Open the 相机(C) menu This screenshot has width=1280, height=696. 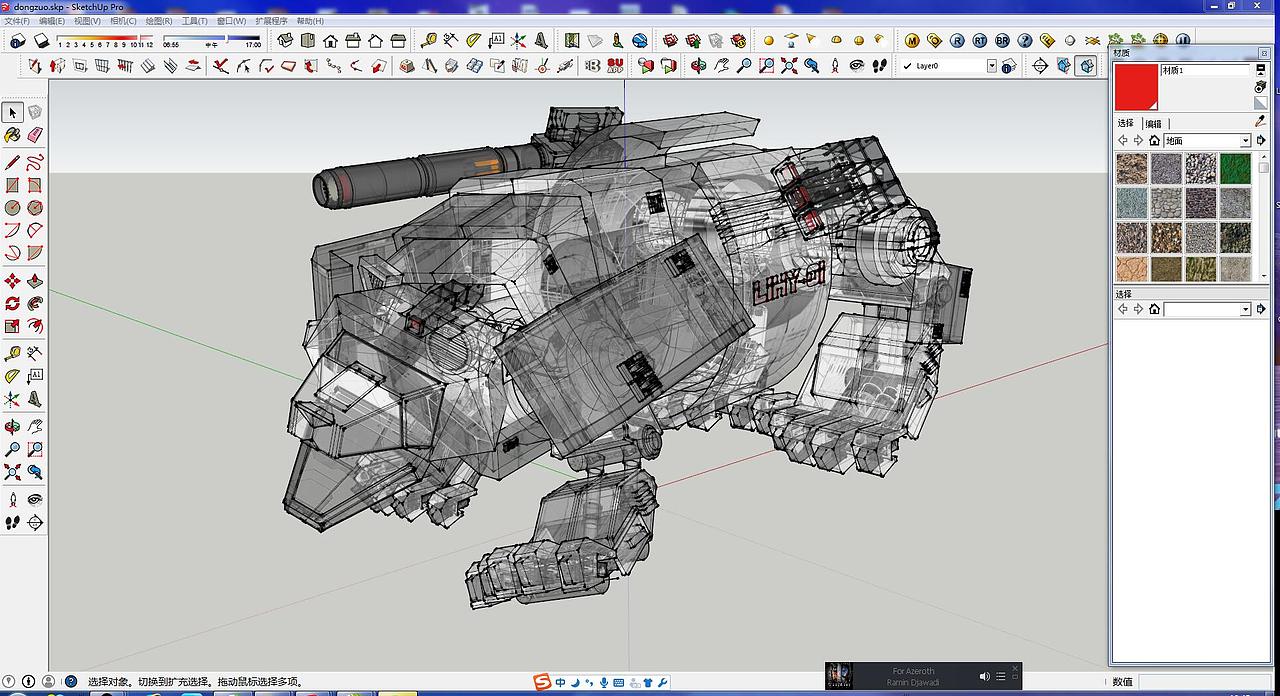(123, 20)
